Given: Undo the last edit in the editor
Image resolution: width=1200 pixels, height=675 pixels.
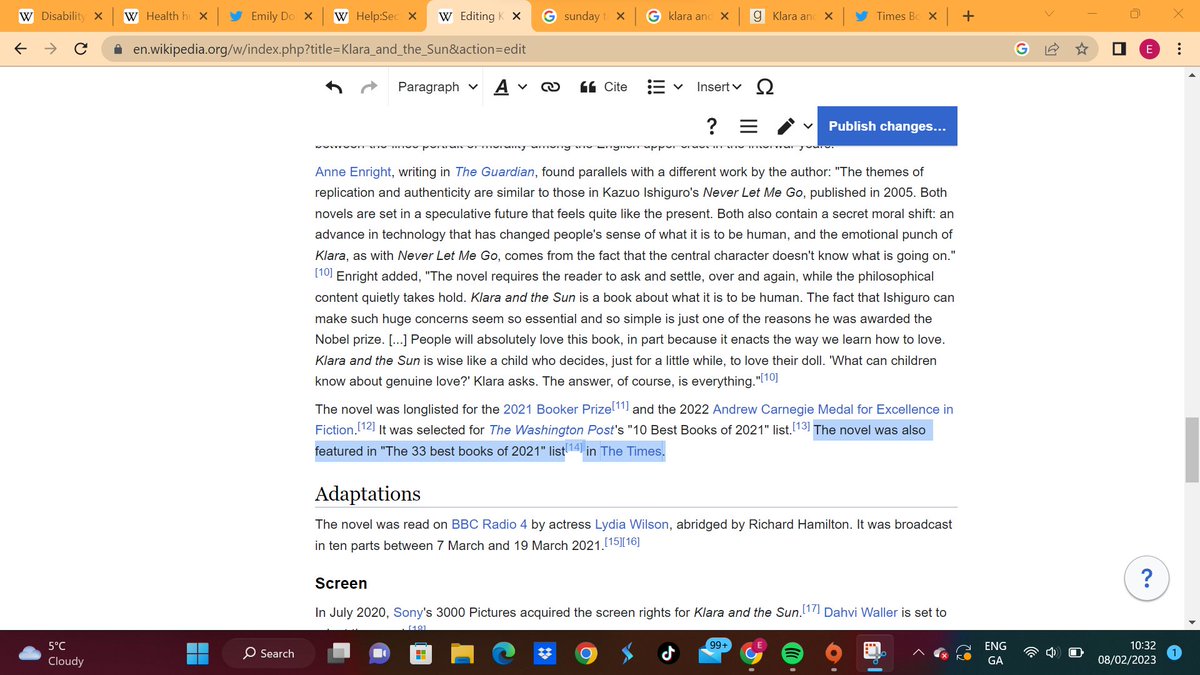Looking at the screenshot, I should tap(335, 87).
